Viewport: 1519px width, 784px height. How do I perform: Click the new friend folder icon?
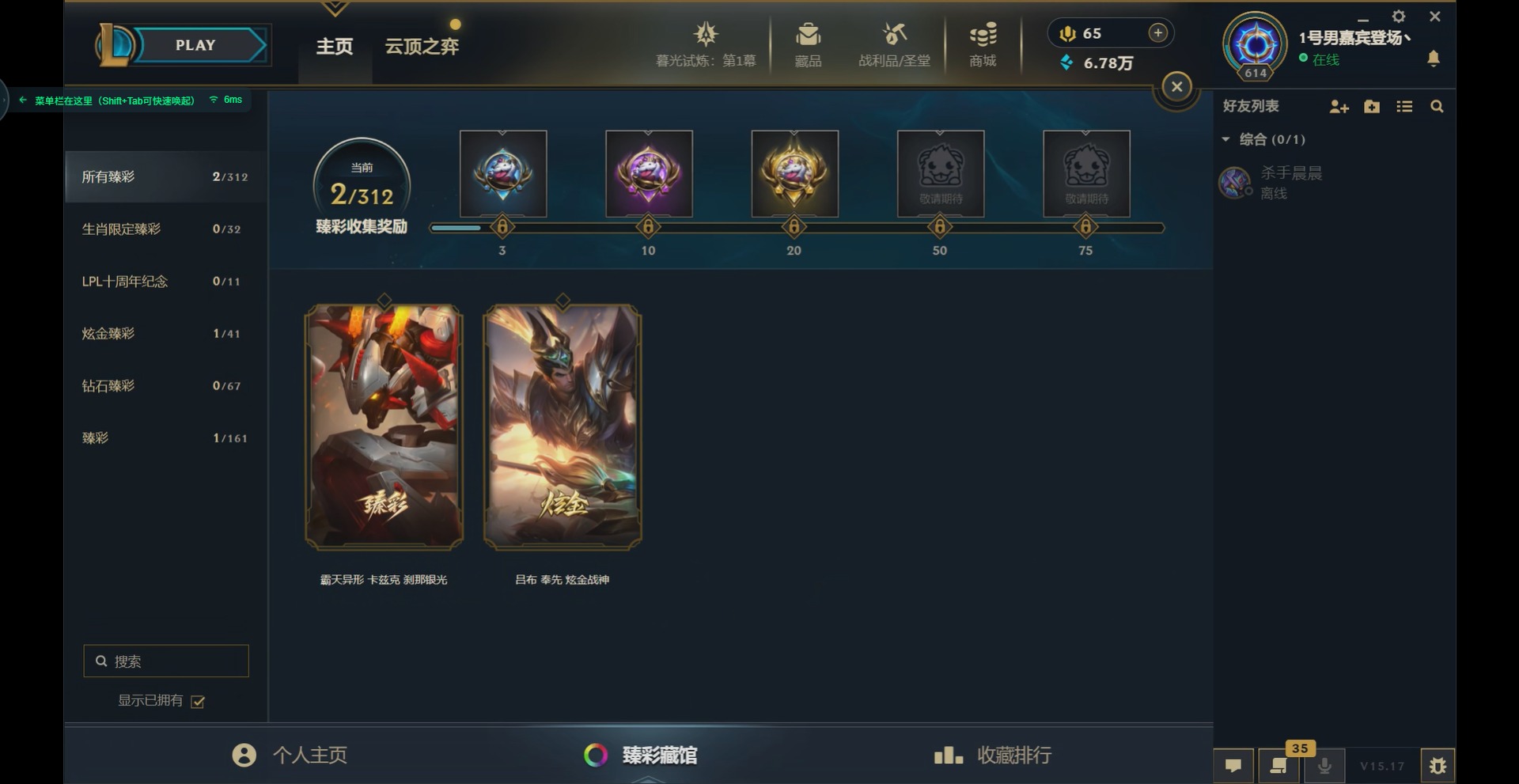pos(1372,107)
